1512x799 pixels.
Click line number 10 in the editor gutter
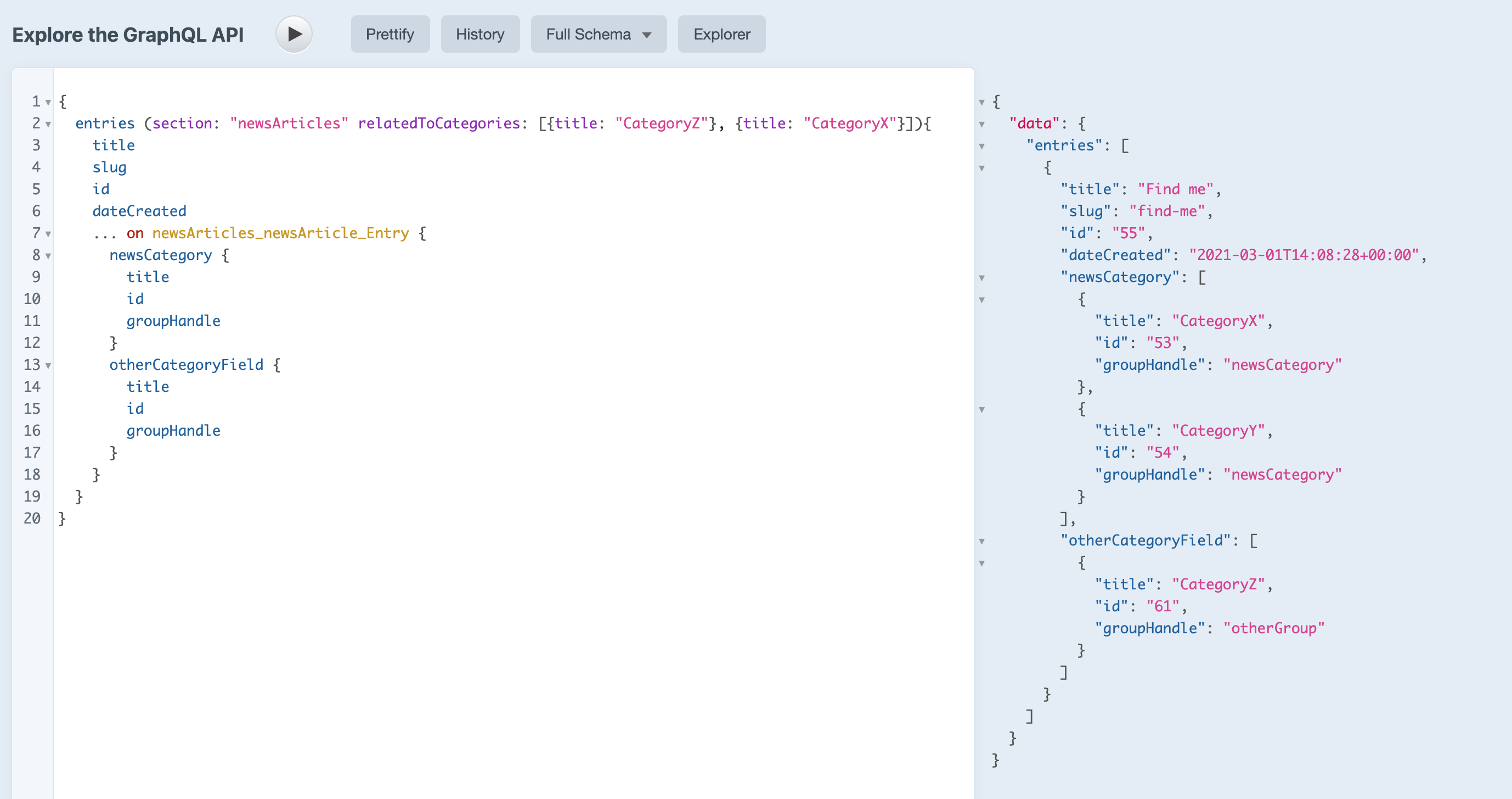click(33, 299)
